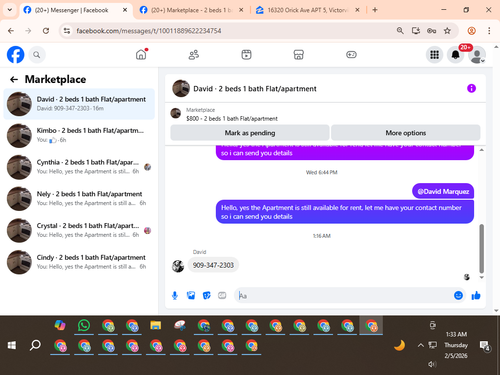
Task: Click listing thumbnail in chat header
Action: (x=181, y=88)
